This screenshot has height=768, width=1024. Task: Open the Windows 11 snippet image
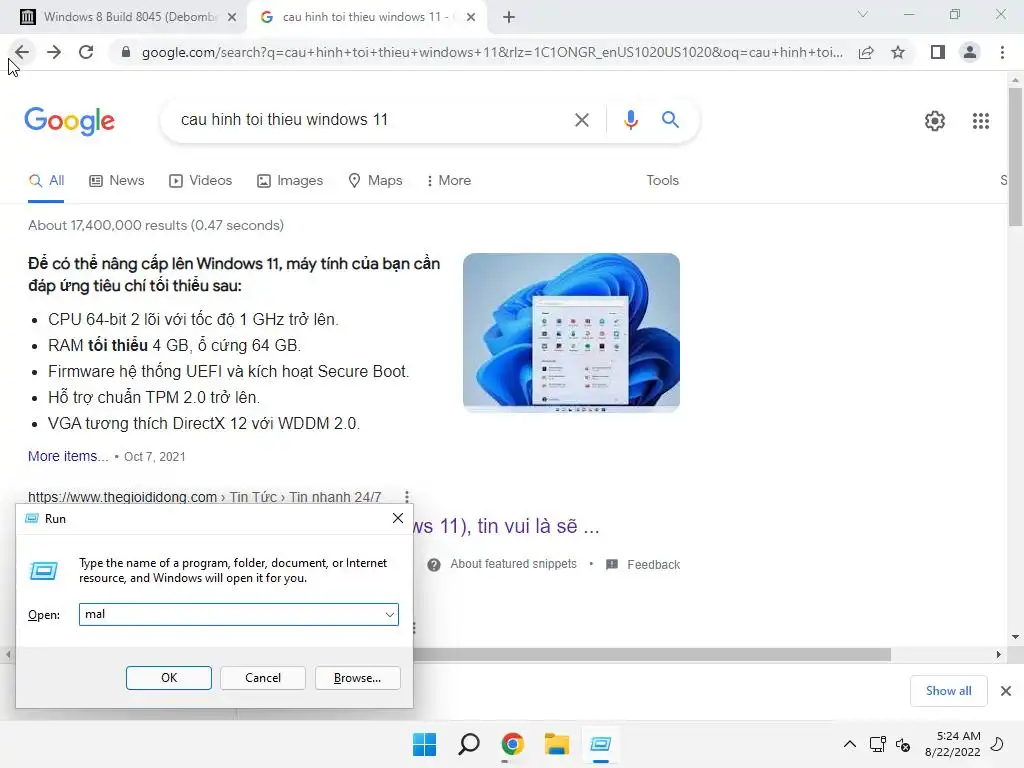pyautogui.click(x=571, y=332)
